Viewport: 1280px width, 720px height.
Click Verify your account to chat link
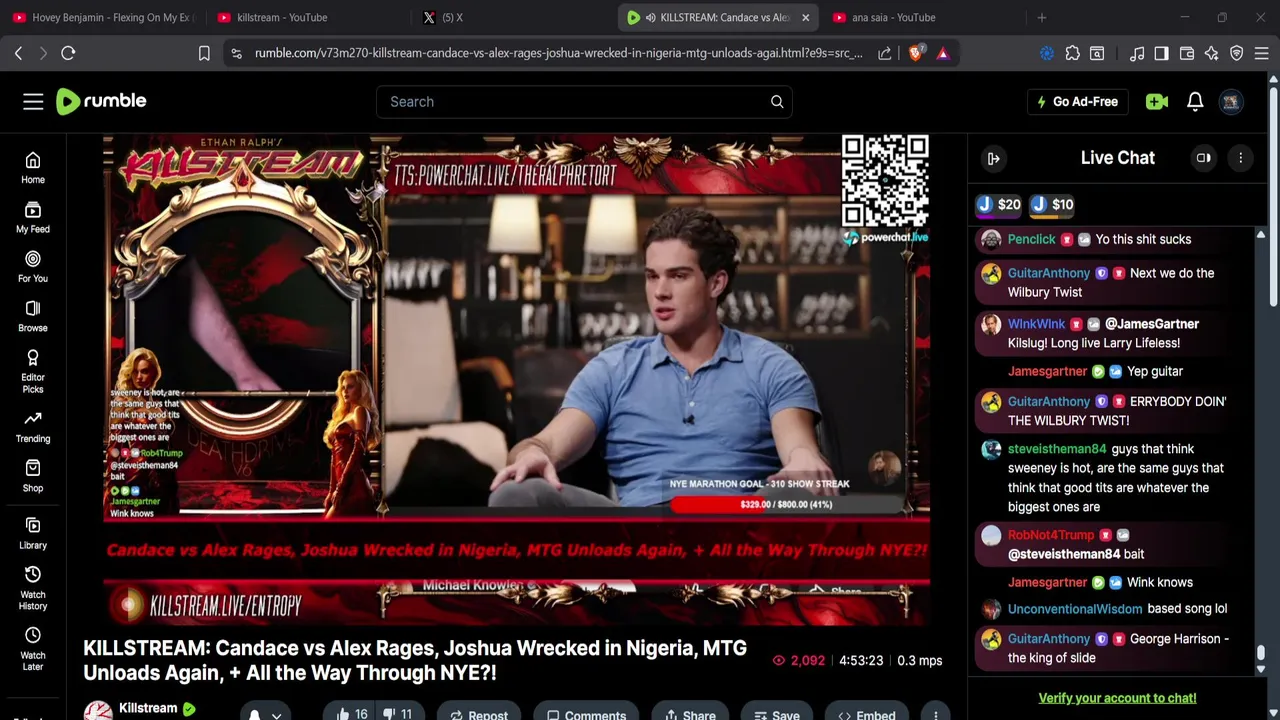coord(1117,698)
